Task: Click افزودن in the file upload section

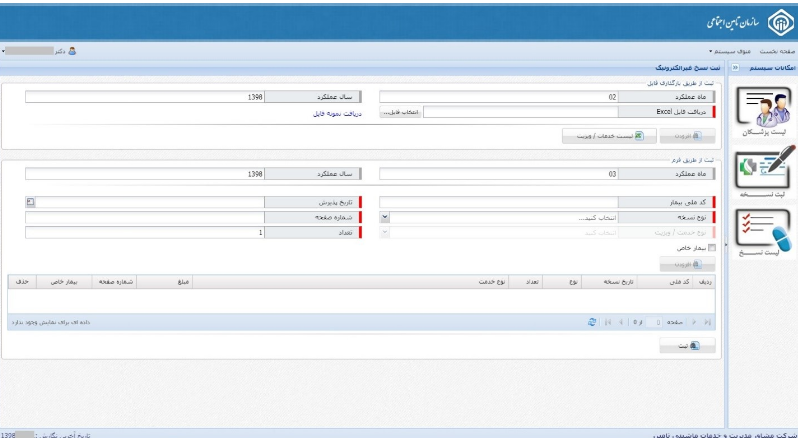Action: pos(687,136)
